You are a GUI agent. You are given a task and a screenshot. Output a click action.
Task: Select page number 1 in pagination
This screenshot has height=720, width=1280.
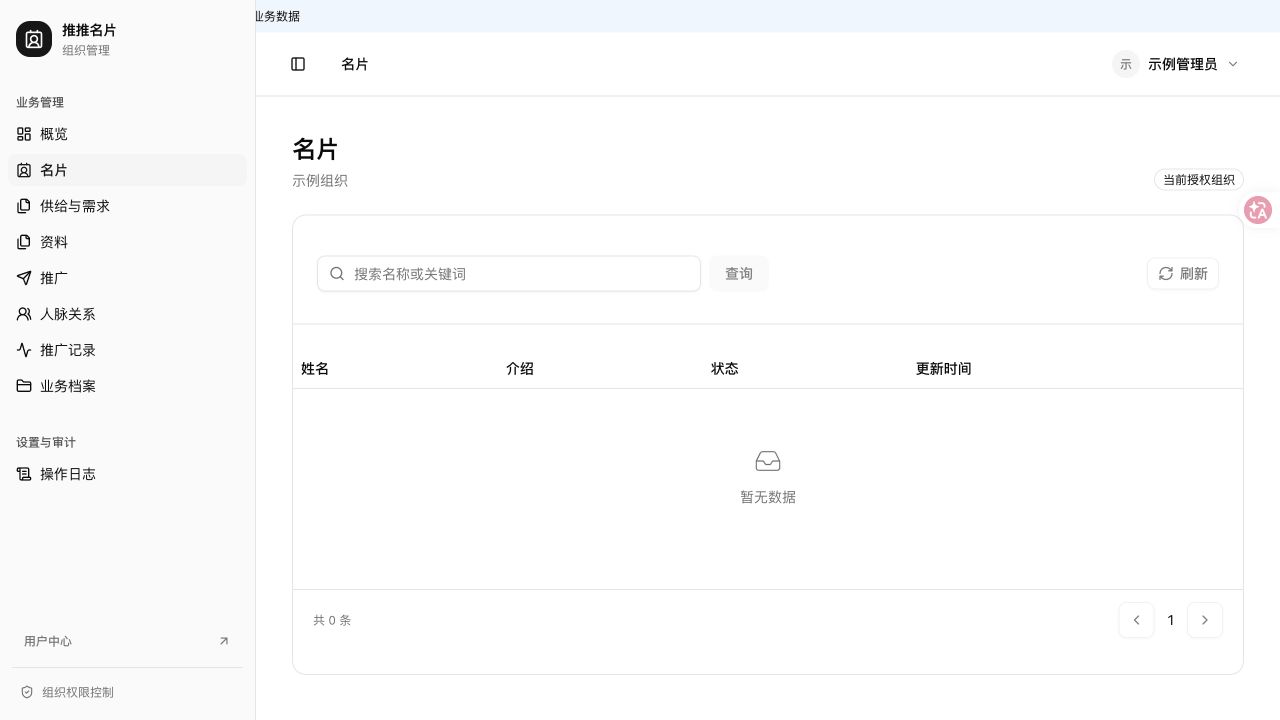1171,620
